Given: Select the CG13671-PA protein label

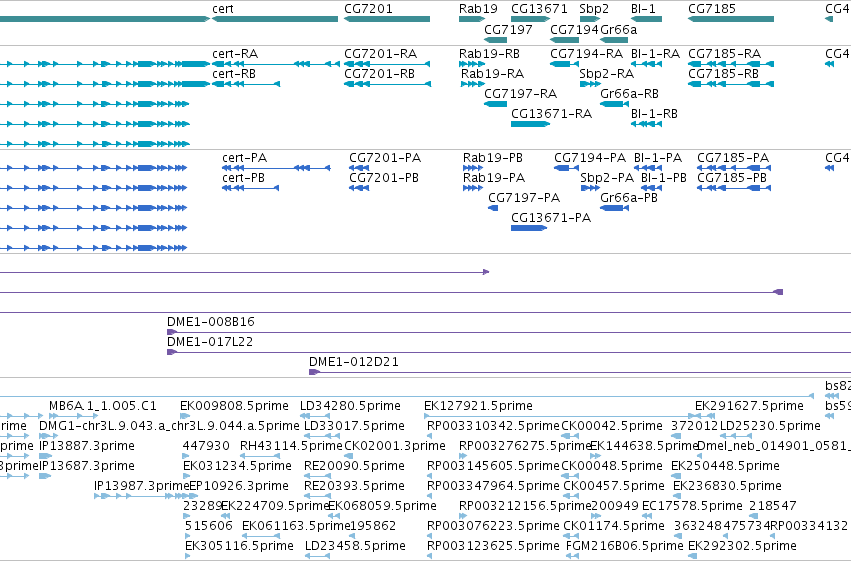Looking at the screenshot, I should click(551, 218).
